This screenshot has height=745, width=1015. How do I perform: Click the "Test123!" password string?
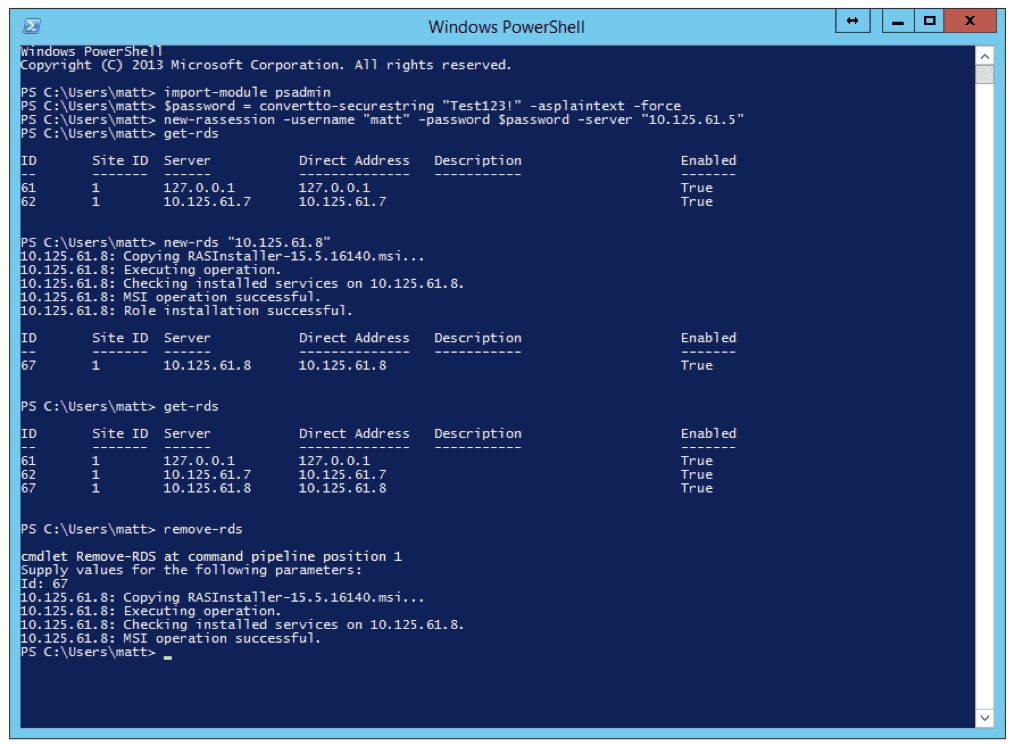482,106
